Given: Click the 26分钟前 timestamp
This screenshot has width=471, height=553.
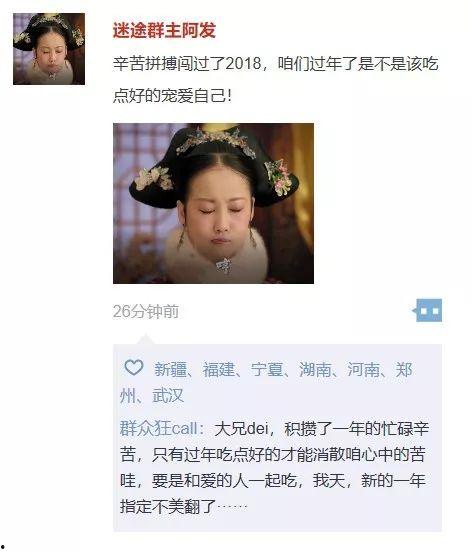Looking at the screenshot, I should tap(146, 311).
